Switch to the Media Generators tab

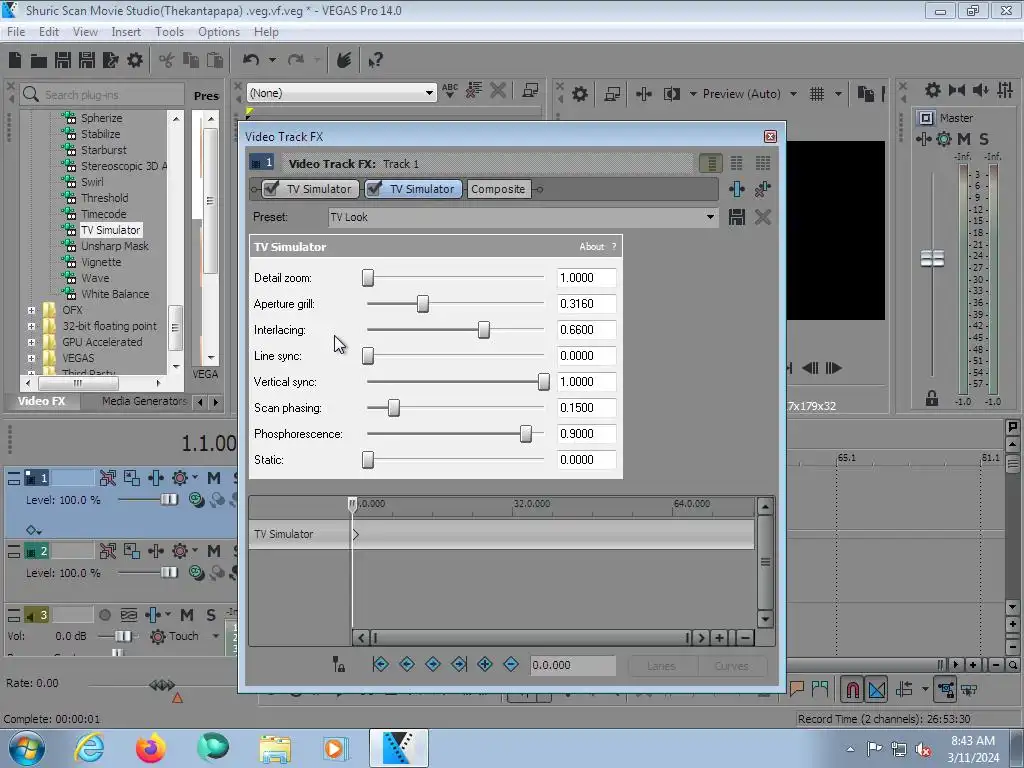point(144,401)
